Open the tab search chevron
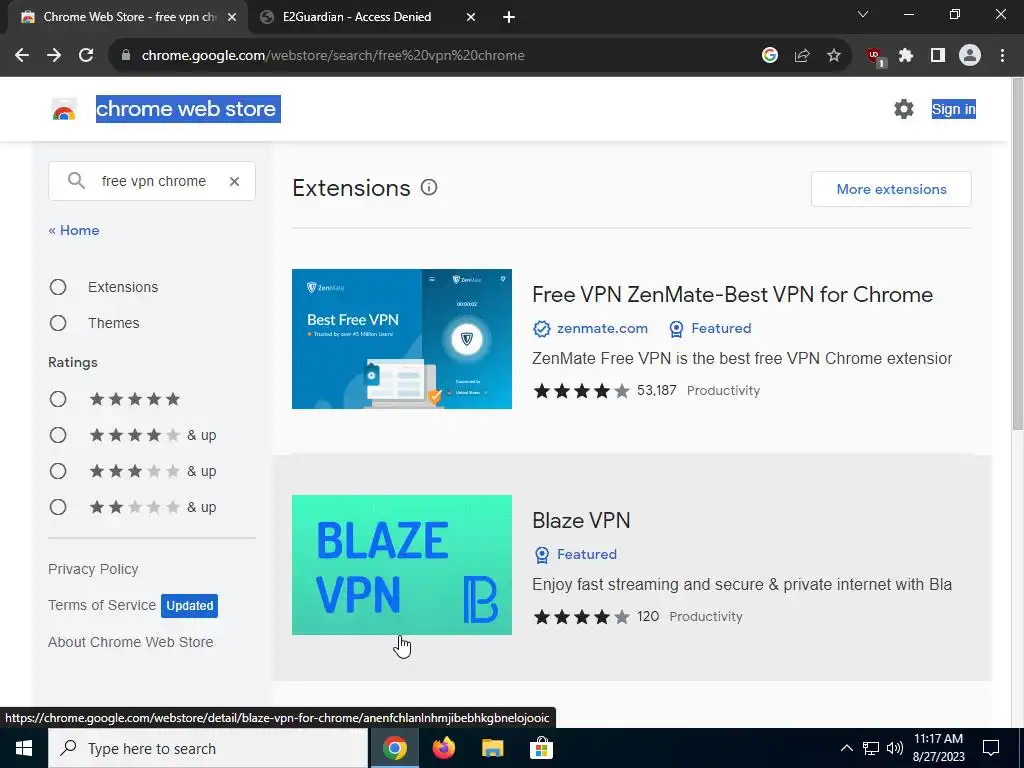 click(863, 14)
